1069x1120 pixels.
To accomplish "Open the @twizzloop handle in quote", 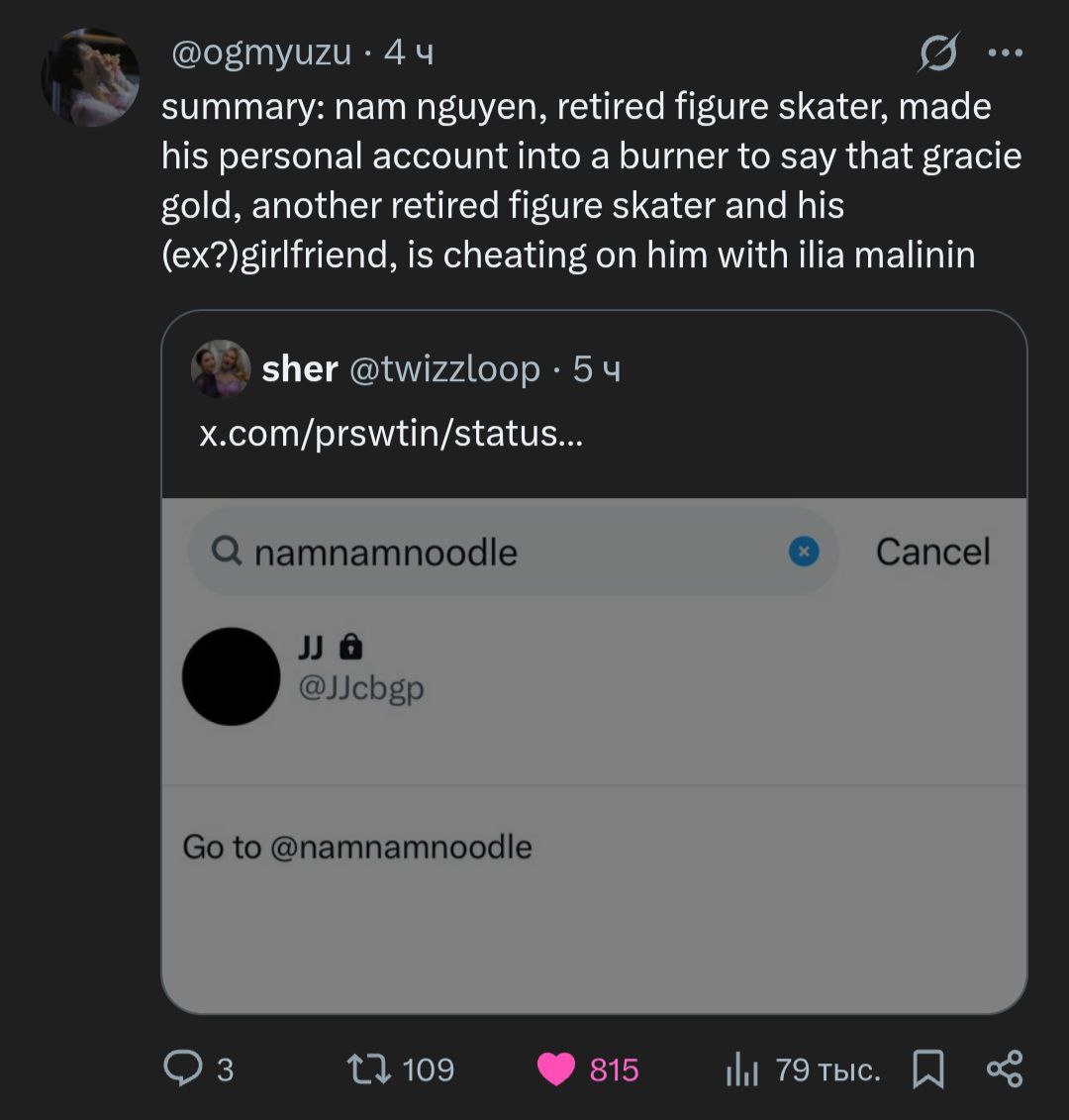I will click(x=444, y=369).
